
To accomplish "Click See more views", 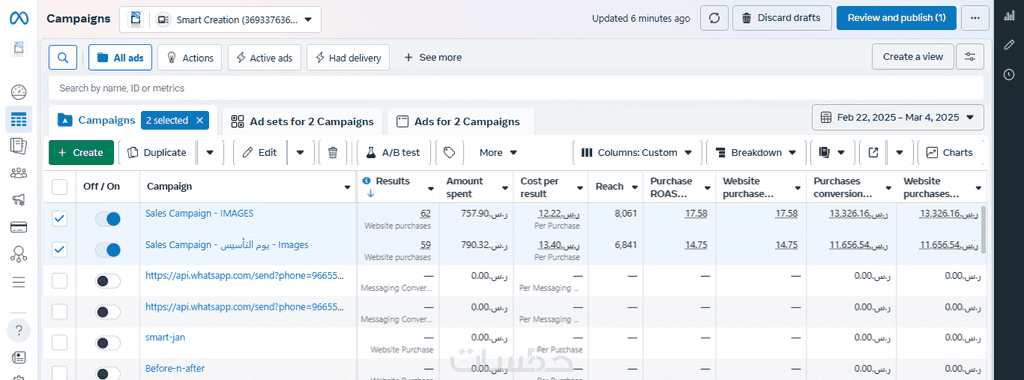I will 432,57.
